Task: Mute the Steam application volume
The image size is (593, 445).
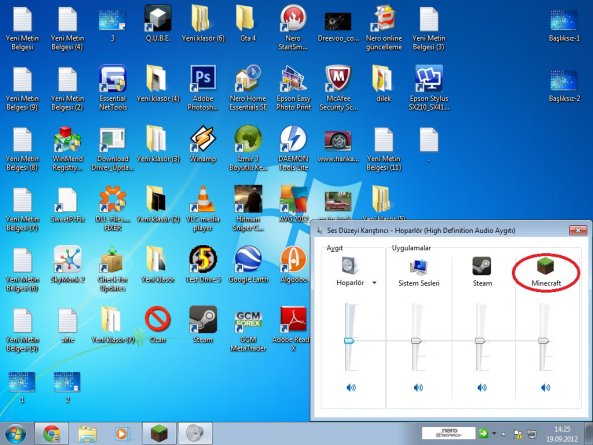Action: 482,387
